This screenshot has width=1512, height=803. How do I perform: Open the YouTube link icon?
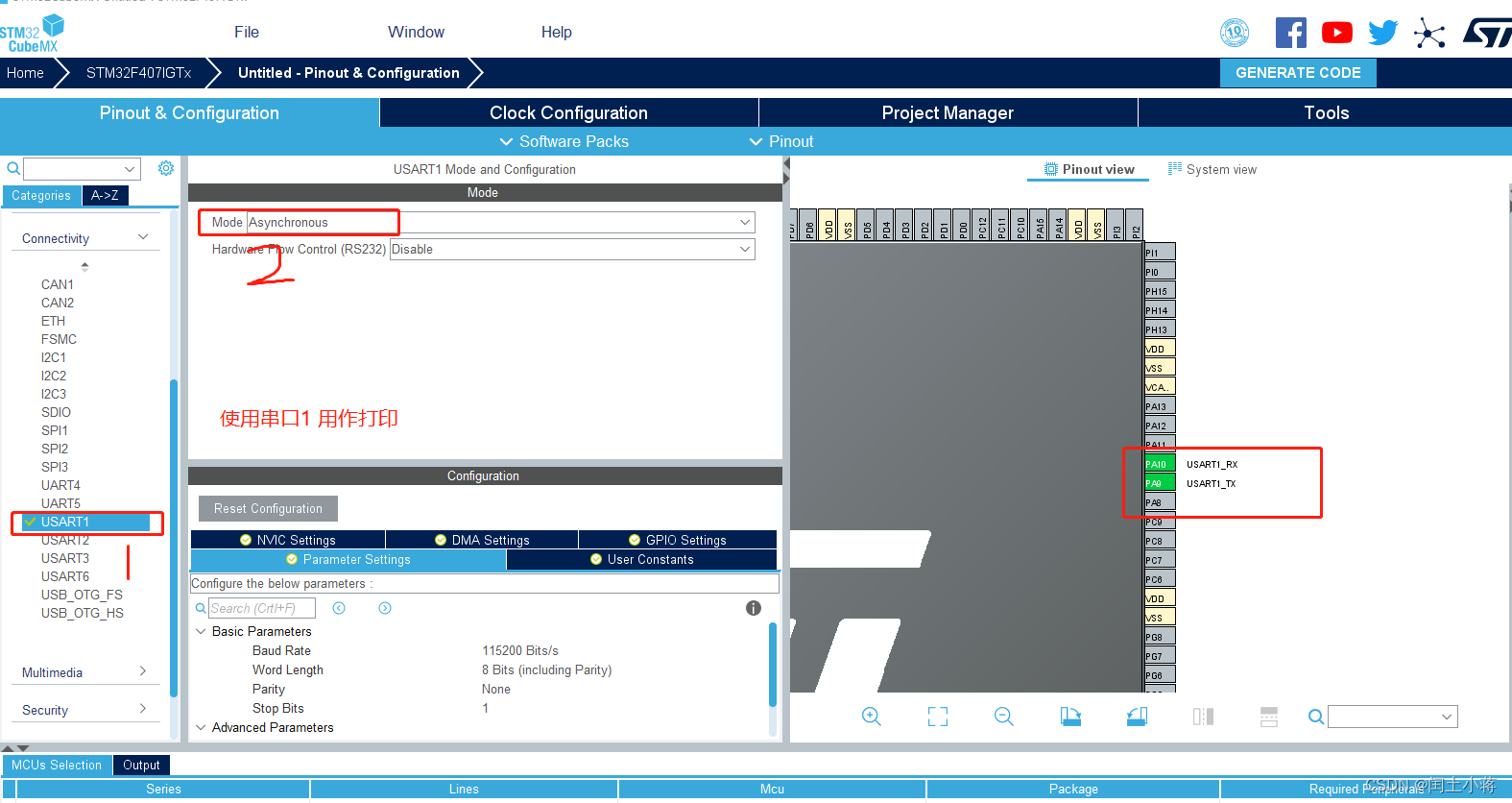(x=1337, y=33)
